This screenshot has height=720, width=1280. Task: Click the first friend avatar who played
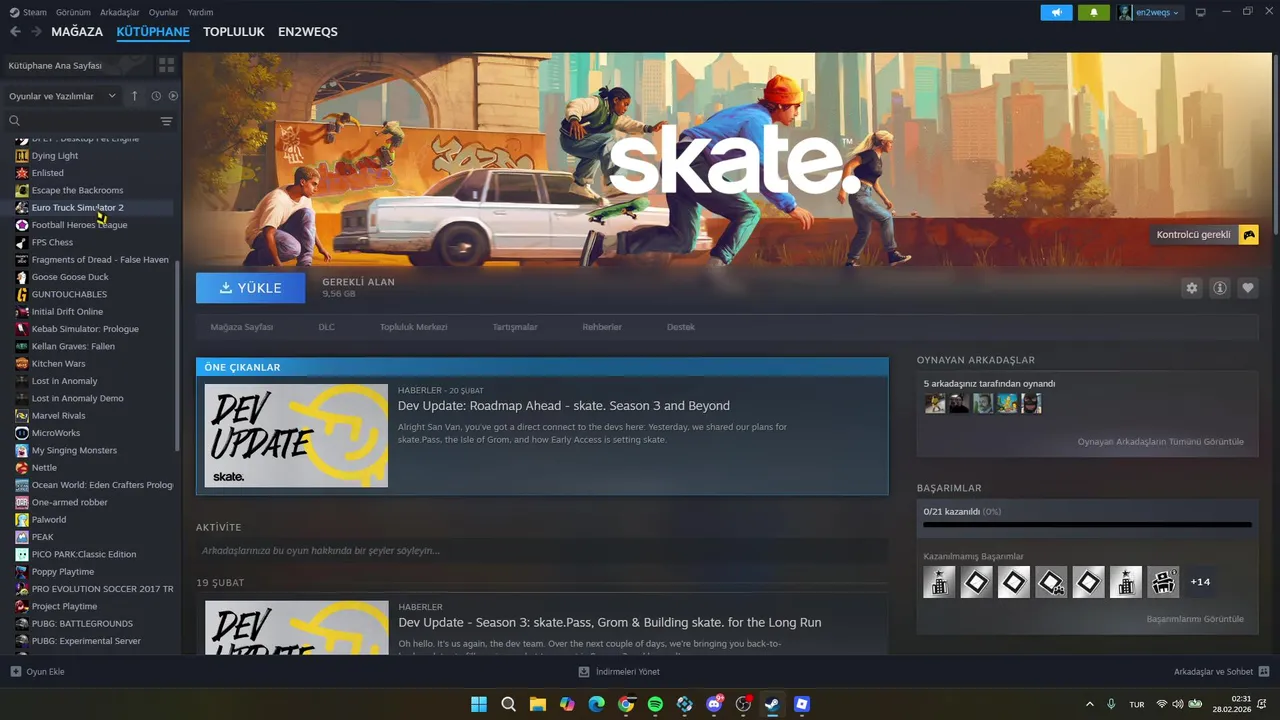click(934, 403)
